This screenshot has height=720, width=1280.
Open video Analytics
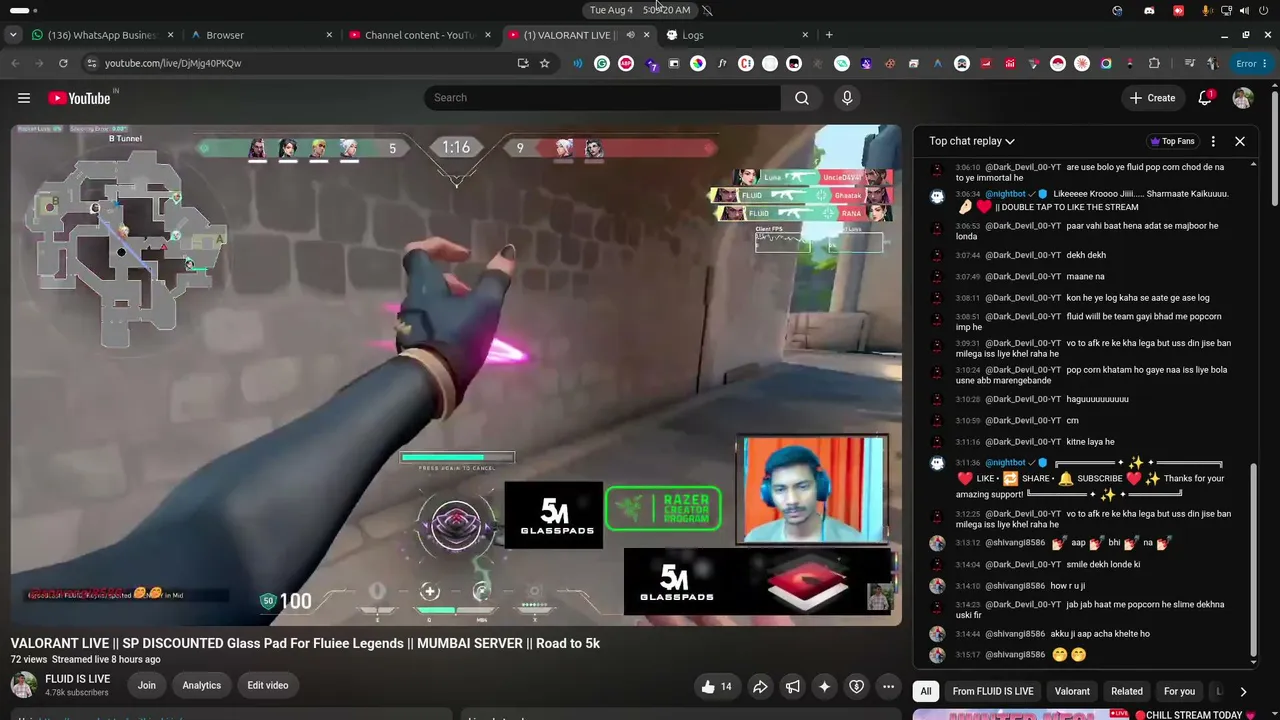click(201, 686)
